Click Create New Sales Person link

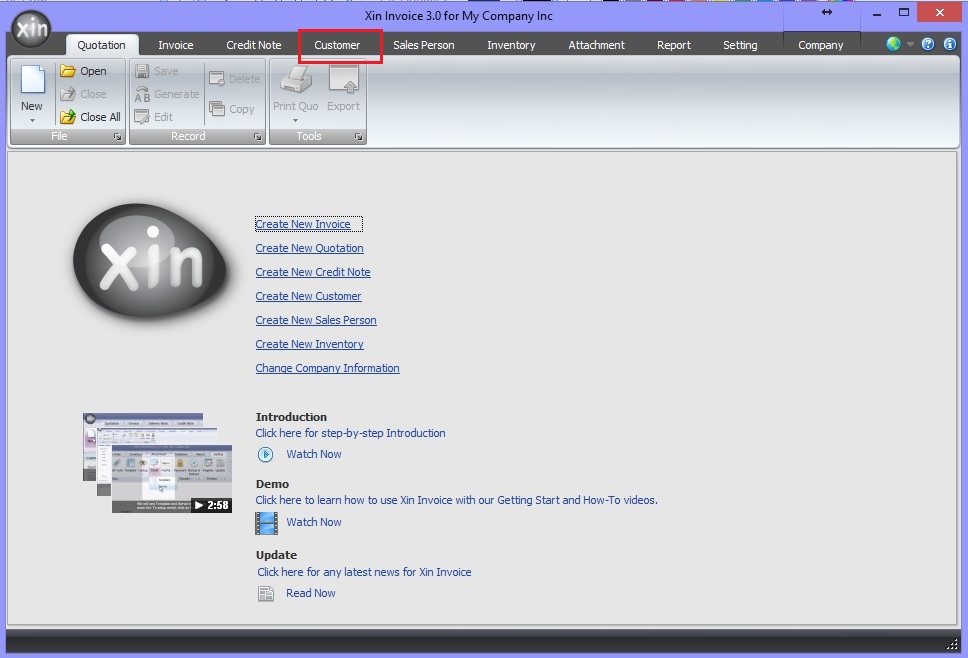(316, 320)
